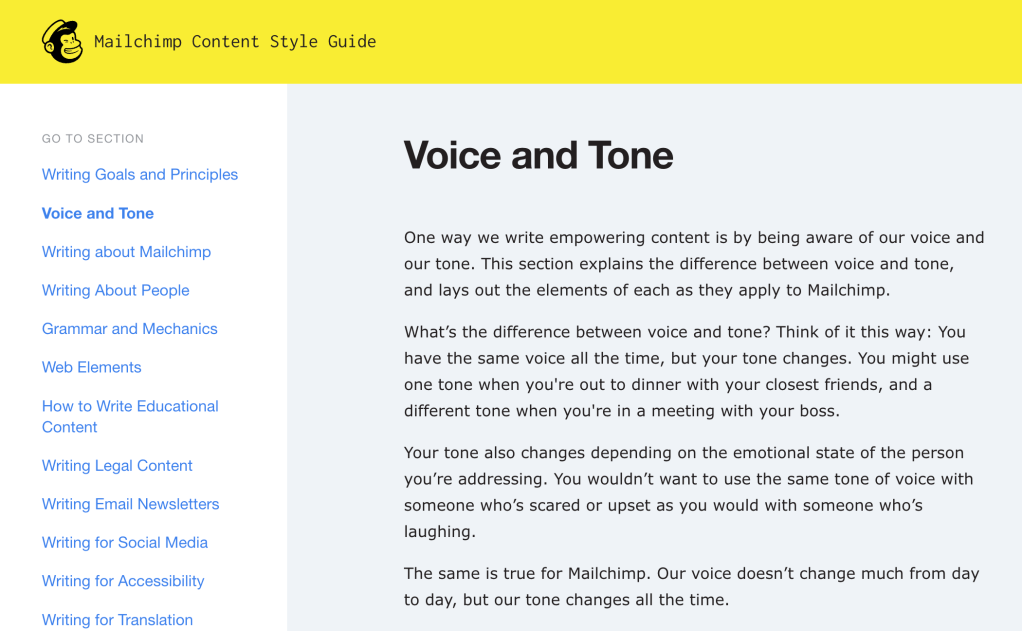The height and width of the screenshot is (631, 1022).
Task: Click the paragraph starting "The same is true"
Action: [x=691, y=587]
